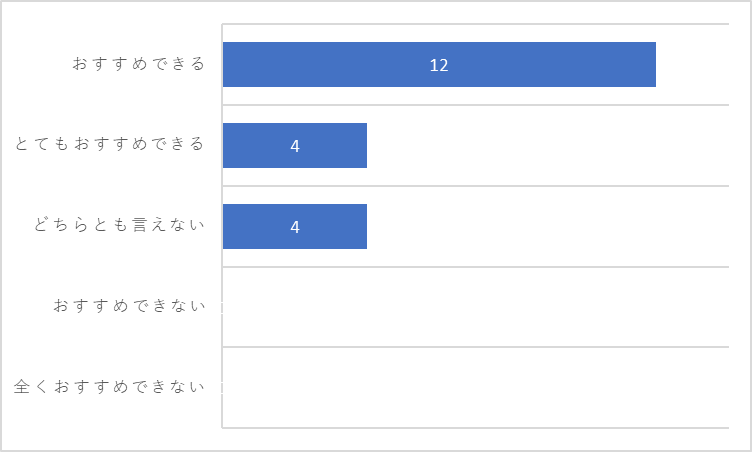Click gridline between どちらとも言えない and おすすめできない rows
The image size is (752, 452).
coord(475,267)
